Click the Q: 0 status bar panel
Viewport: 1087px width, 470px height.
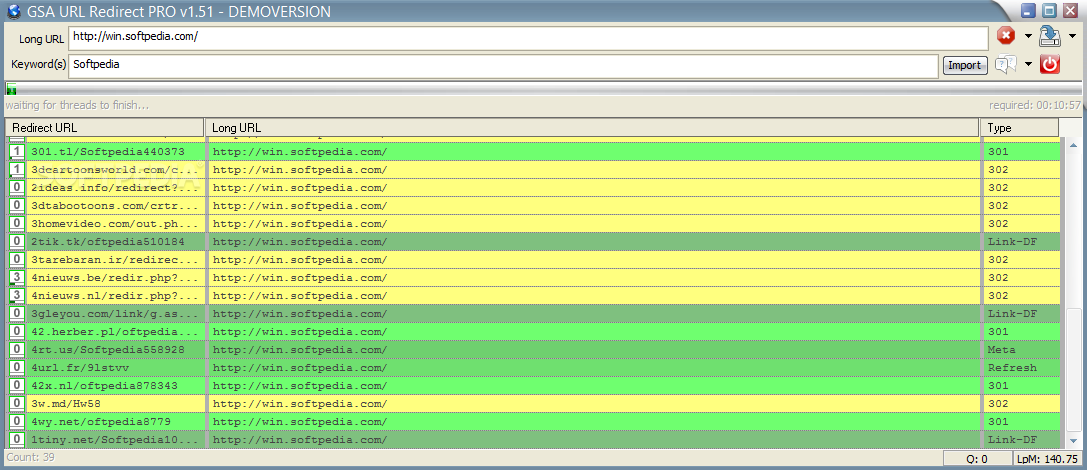[977, 459]
